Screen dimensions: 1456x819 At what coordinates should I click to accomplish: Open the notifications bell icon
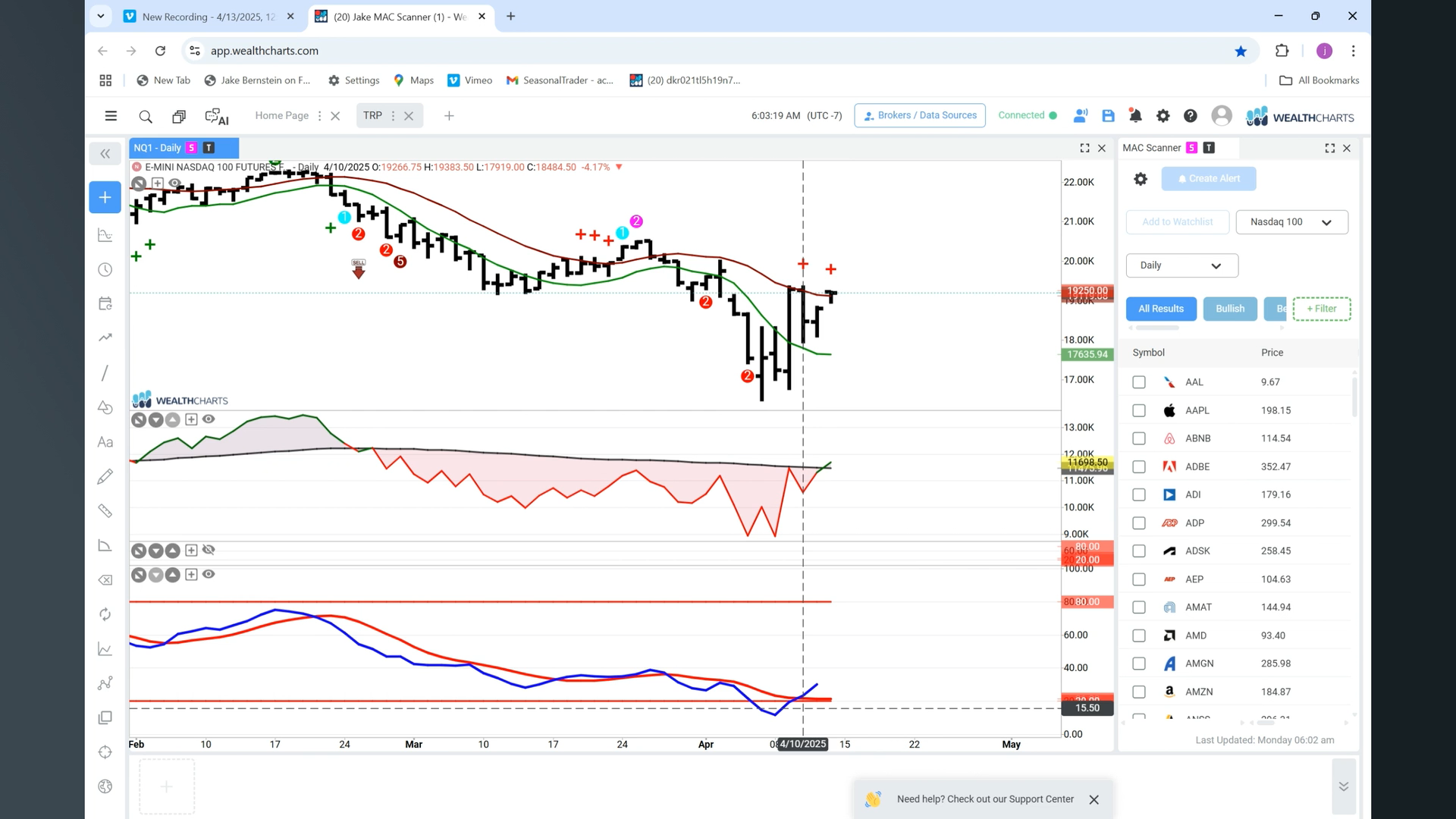[1135, 116]
